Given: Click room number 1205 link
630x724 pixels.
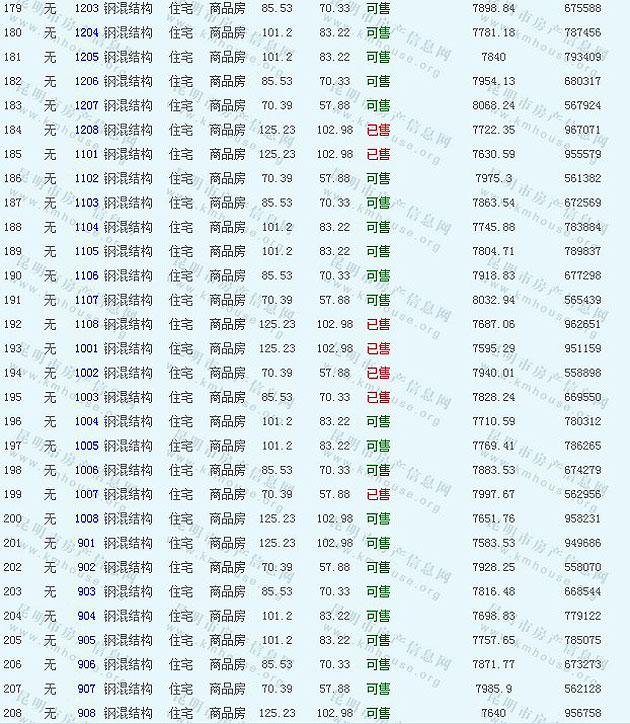Looking at the screenshot, I should pyautogui.click(x=87, y=57).
